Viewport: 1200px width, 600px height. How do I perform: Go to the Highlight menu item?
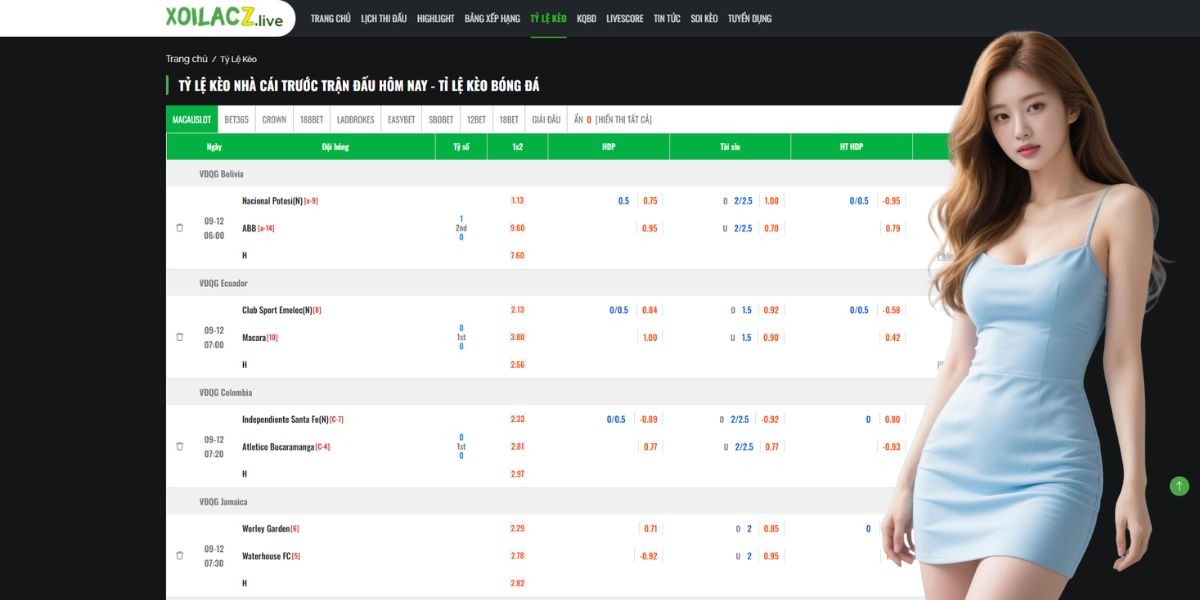(435, 19)
